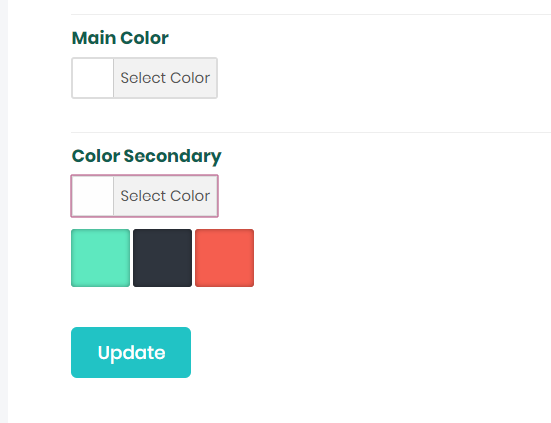
Task: Click the Main Color heading
Action: coord(120,38)
